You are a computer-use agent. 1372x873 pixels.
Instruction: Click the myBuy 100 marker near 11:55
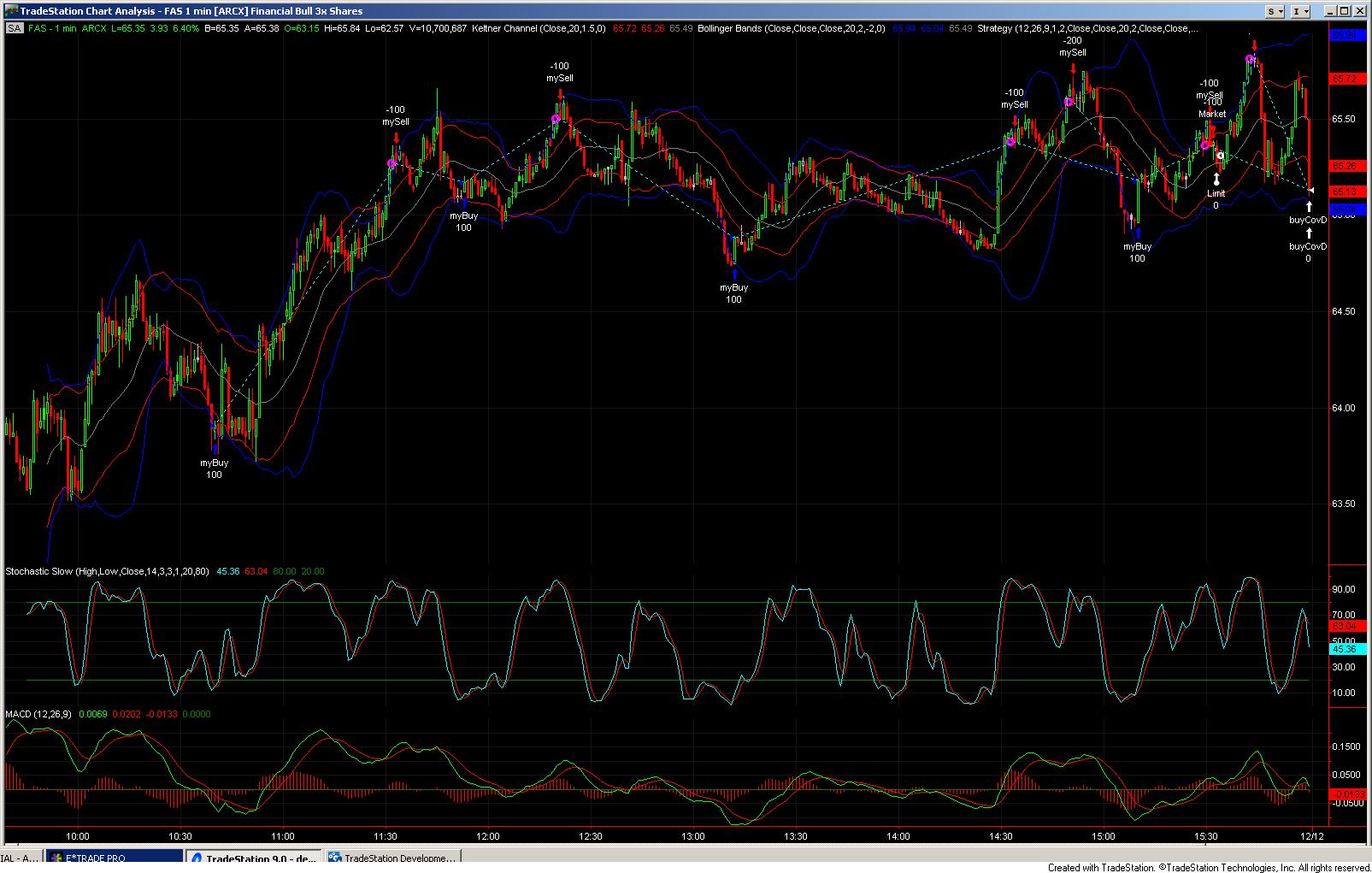pyautogui.click(x=463, y=221)
